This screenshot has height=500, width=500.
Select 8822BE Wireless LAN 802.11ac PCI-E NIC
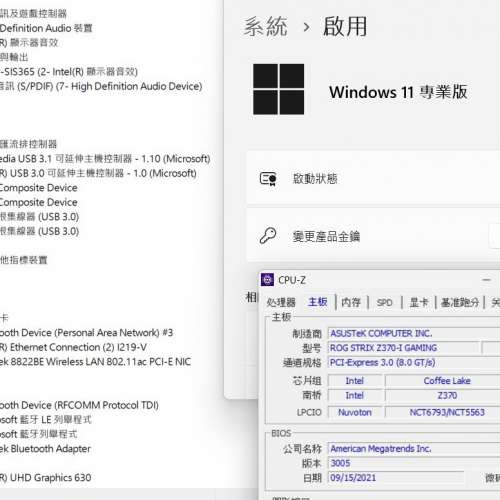[95, 362]
